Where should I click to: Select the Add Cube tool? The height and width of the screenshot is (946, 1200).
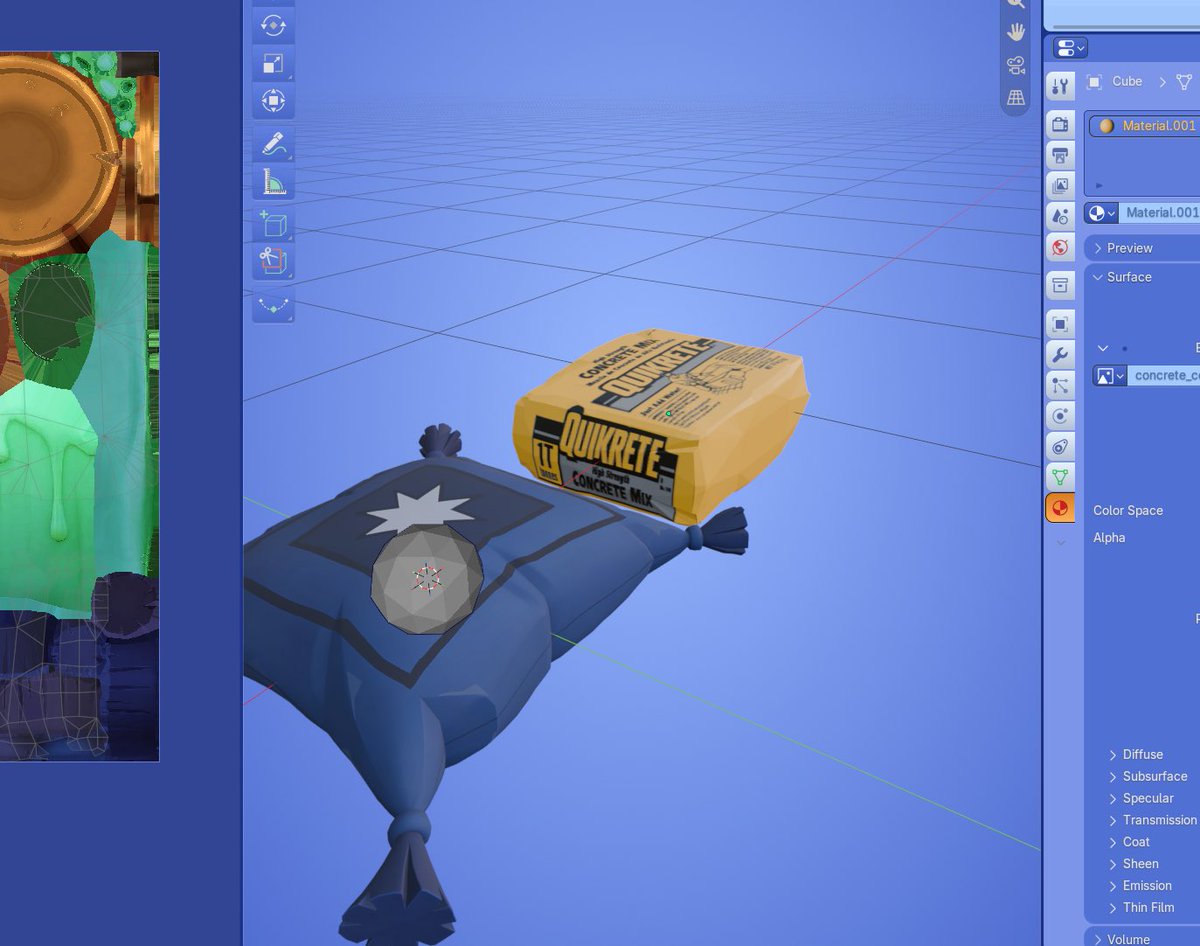(273, 225)
